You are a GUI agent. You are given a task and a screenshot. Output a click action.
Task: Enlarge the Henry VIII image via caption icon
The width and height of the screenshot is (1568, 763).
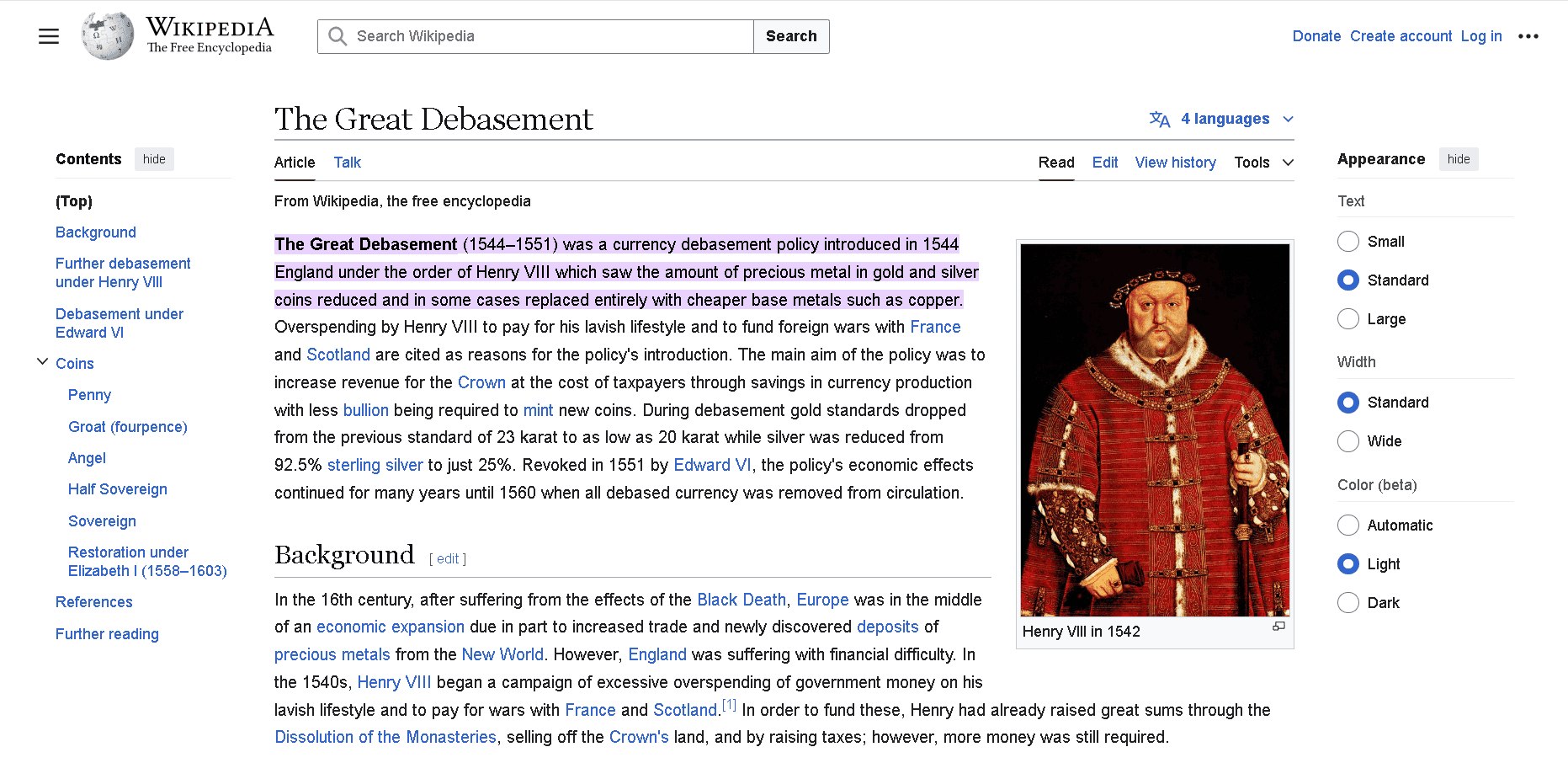1278,627
